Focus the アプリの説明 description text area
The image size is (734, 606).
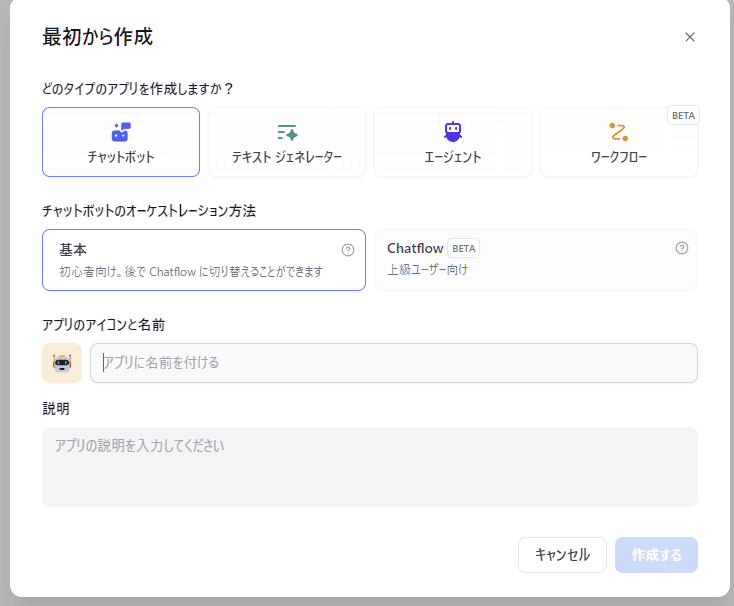[x=370, y=467]
